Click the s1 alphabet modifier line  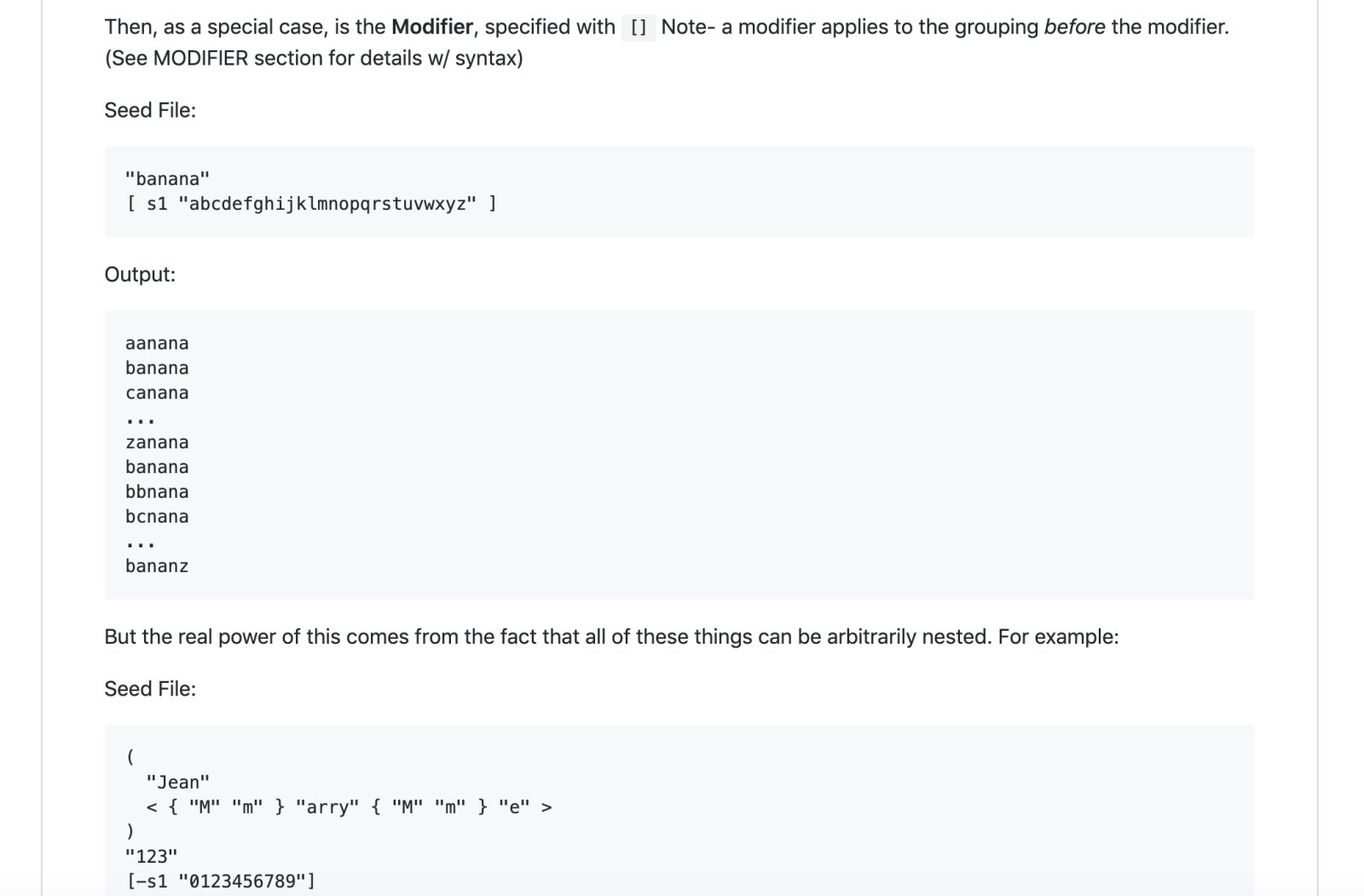311,204
